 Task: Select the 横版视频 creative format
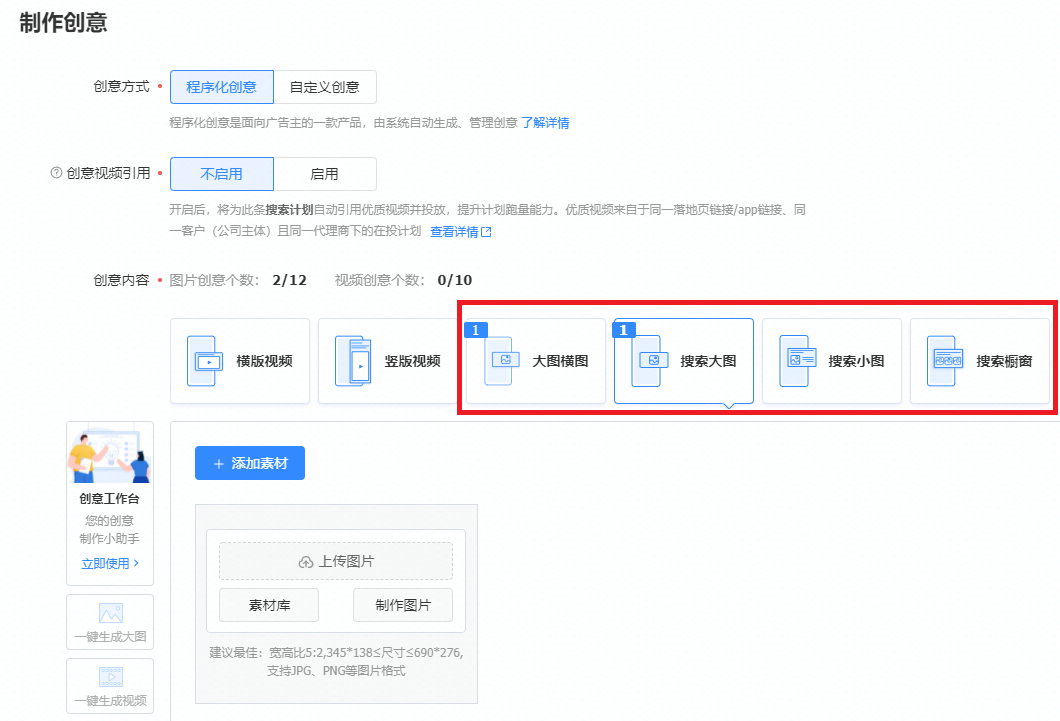pyautogui.click(x=240, y=361)
